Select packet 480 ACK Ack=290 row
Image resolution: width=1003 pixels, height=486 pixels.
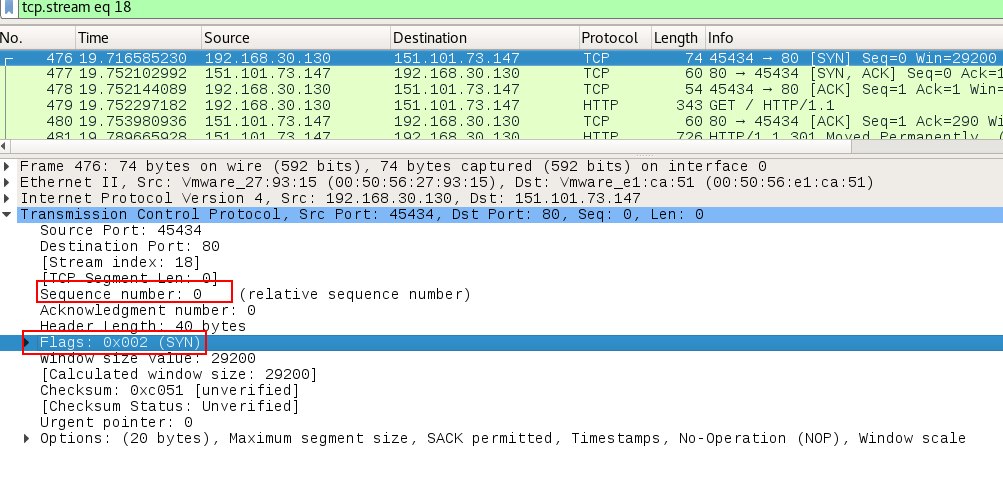502,122
